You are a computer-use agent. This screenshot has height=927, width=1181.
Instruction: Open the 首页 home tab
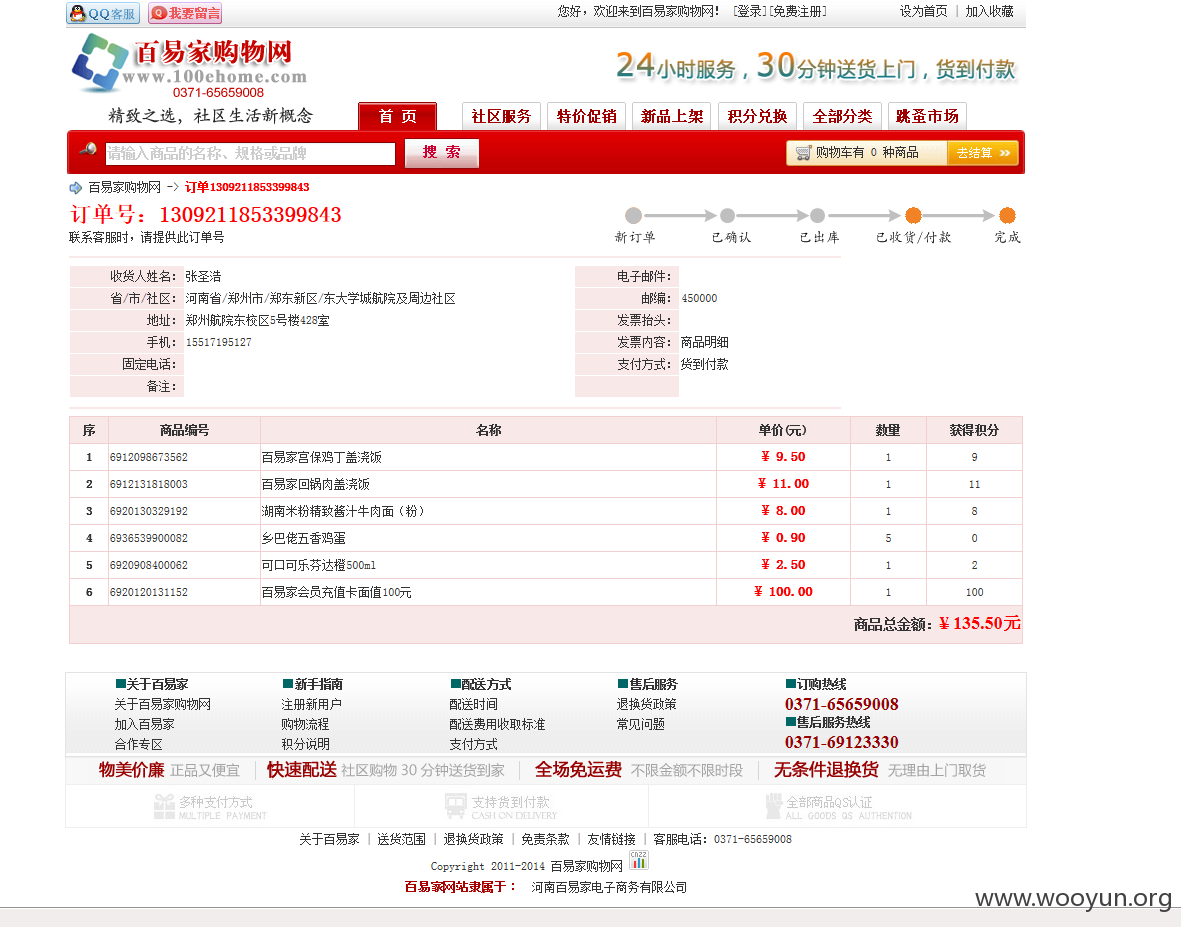tap(398, 116)
